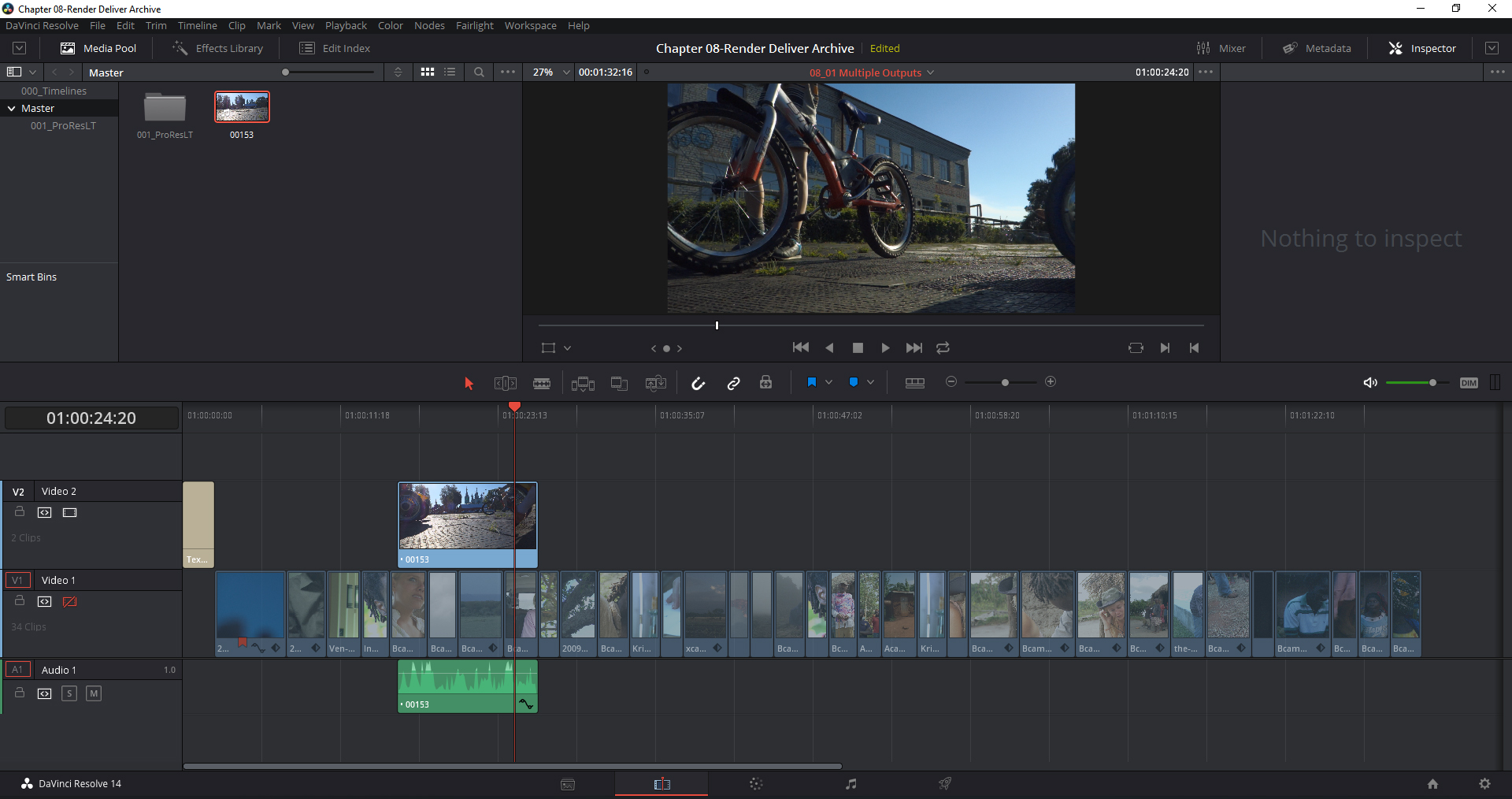
Task: Select the Blade edit mode tool
Action: click(542, 383)
